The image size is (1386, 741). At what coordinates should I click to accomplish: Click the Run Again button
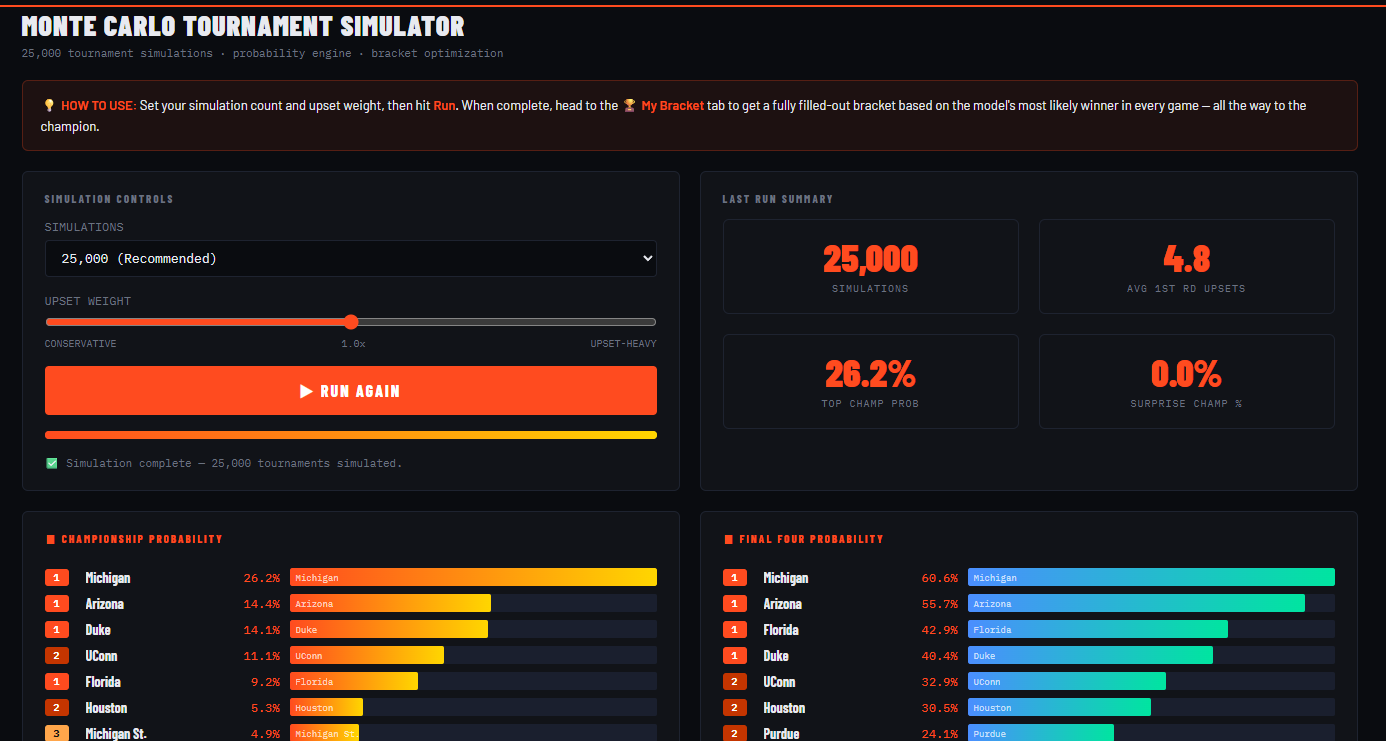351,390
